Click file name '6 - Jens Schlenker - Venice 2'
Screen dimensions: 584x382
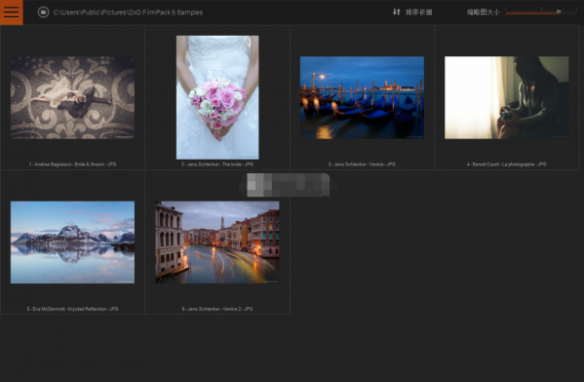tap(218, 309)
